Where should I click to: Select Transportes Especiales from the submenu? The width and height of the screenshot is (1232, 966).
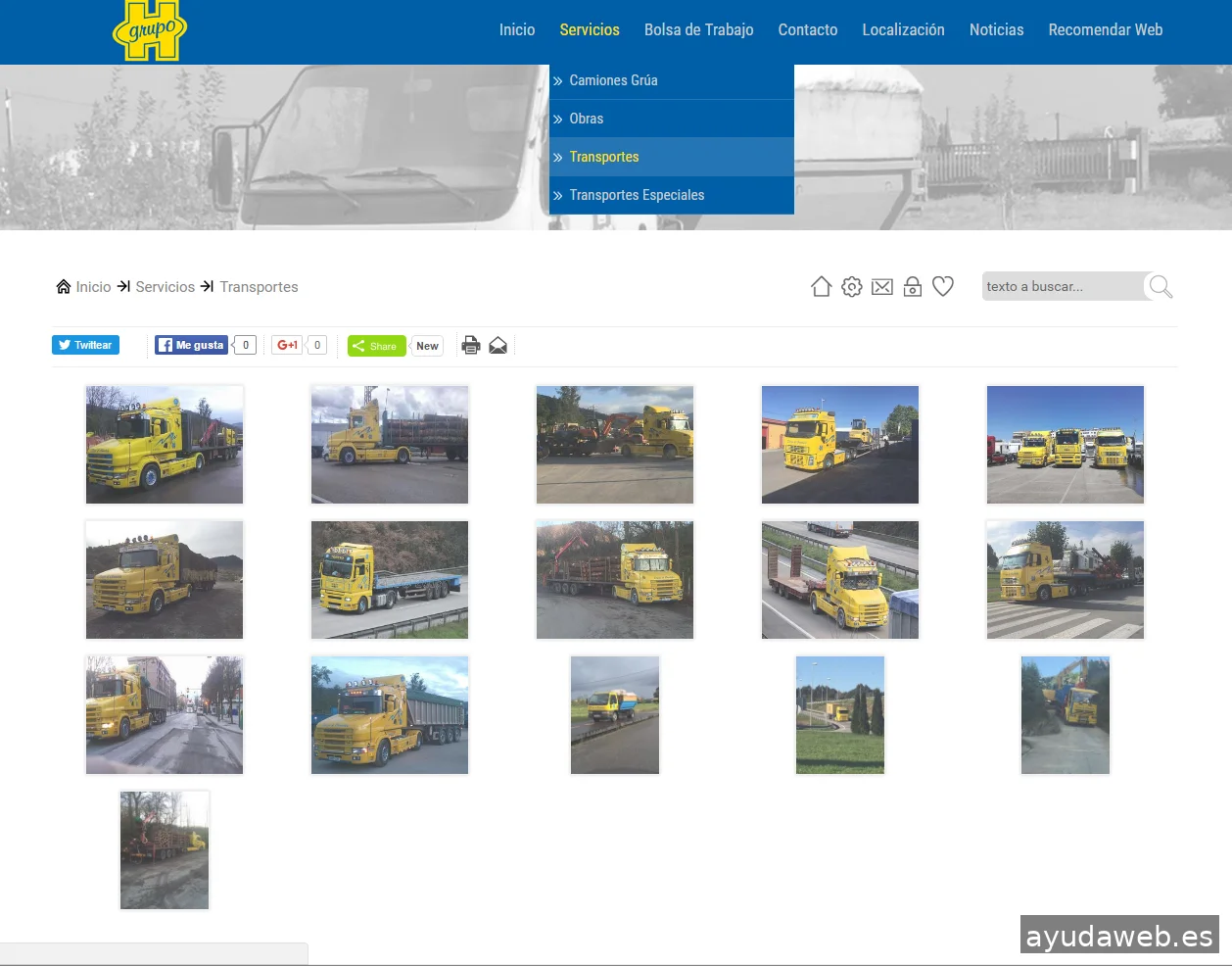(637, 195)
